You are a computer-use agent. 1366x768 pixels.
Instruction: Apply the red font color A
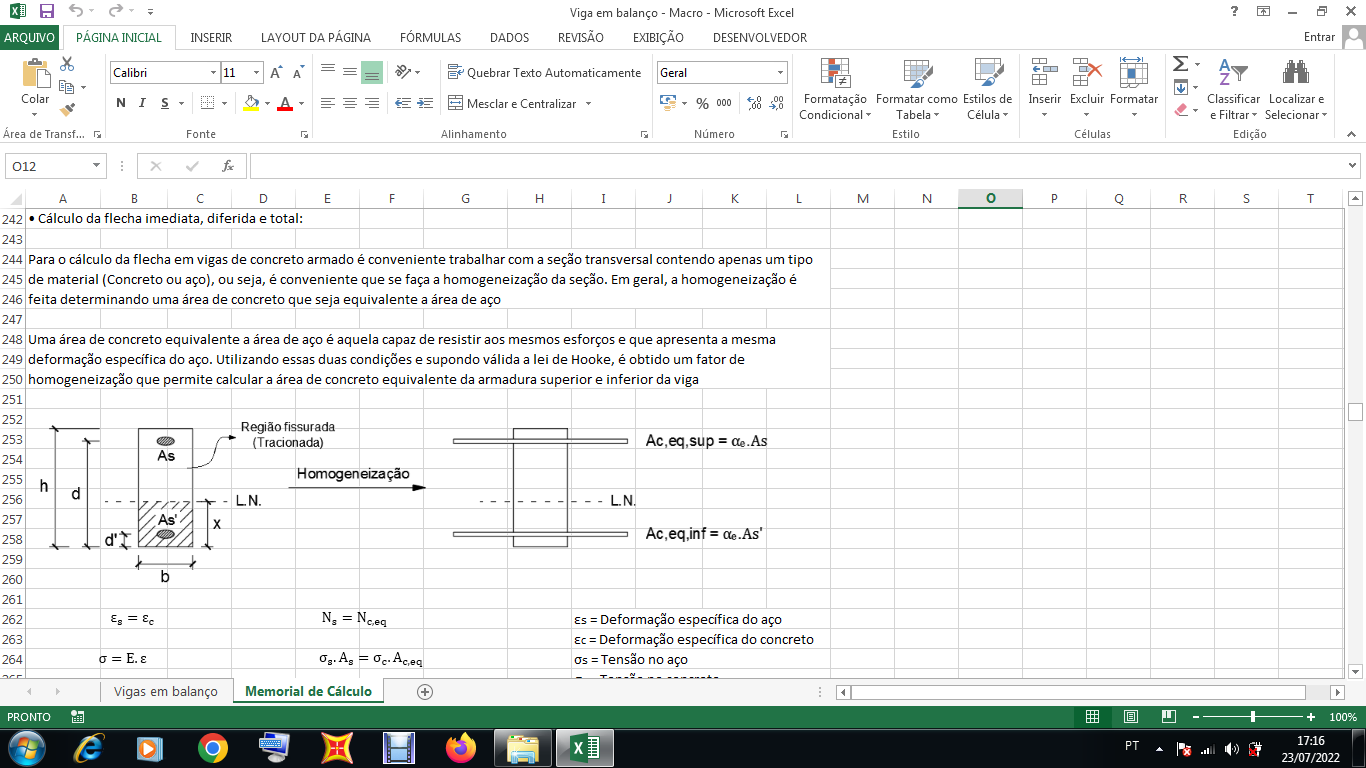[285, 103]
